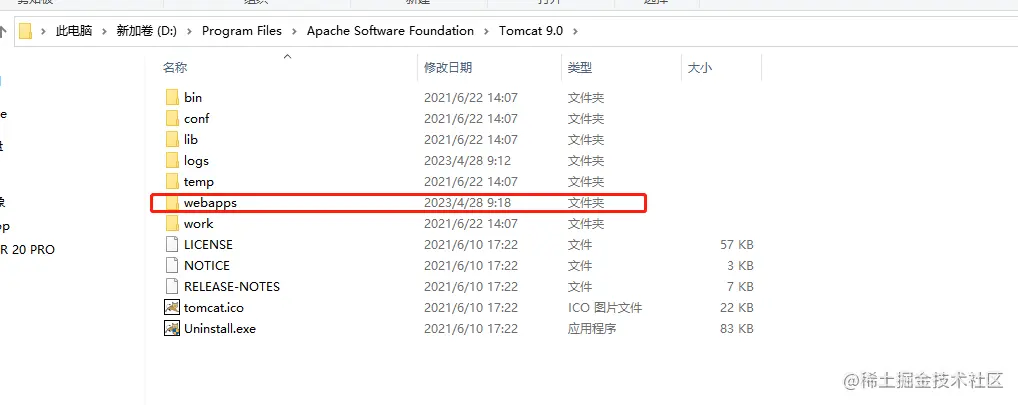Select the temp folder name
This screenshot has height=405, width=1018.
(199, 182)
